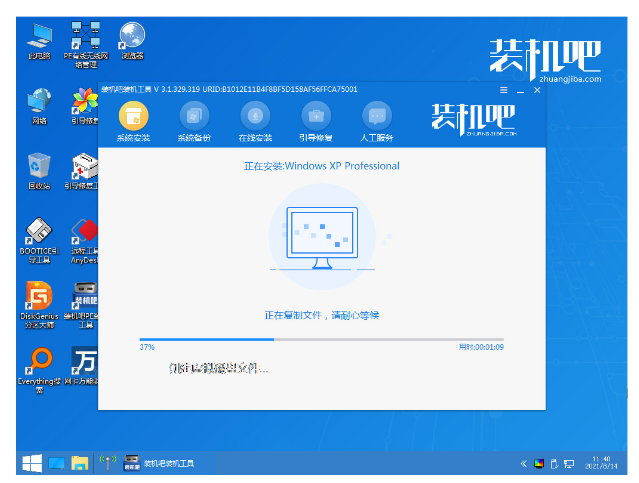Open the 回收站 recycle bin icon
639x483 pixels.
point(39,171)
